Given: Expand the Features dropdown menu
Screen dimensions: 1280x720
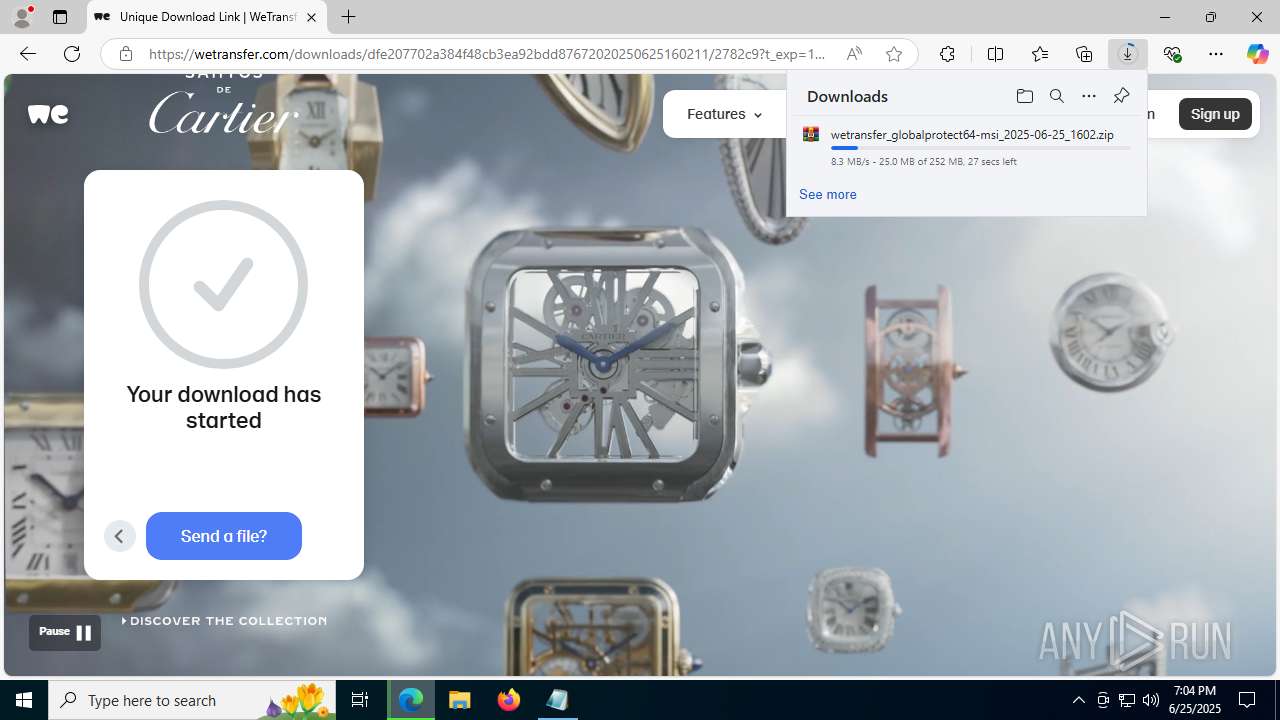Looking at the screenshot, I should coord(724,114).
